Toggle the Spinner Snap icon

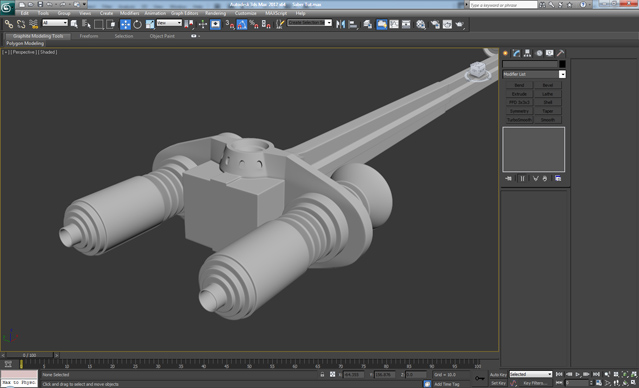tap(266, 24)
